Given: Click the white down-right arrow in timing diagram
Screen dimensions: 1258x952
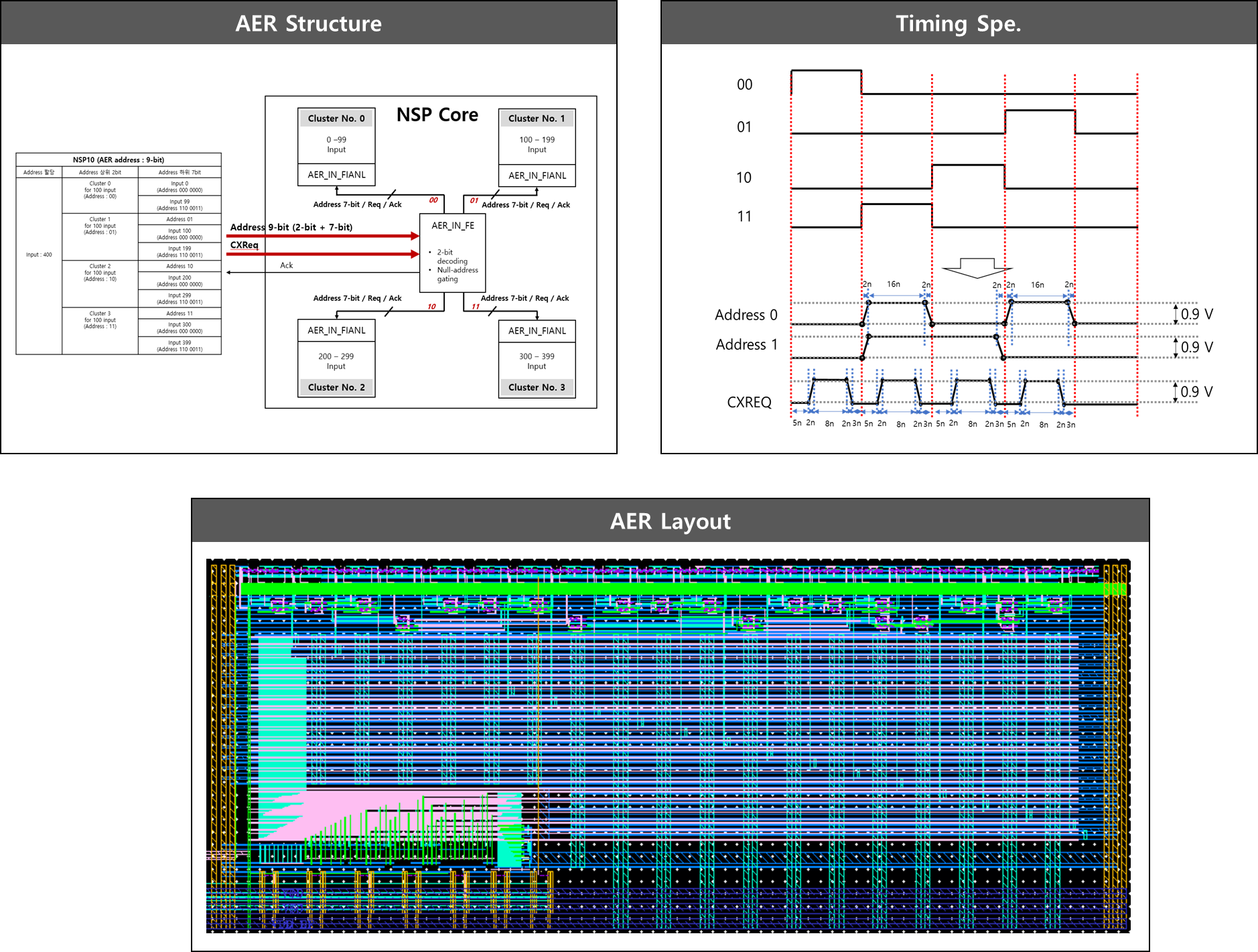Looking at the screenshot, I should (976, 267).
